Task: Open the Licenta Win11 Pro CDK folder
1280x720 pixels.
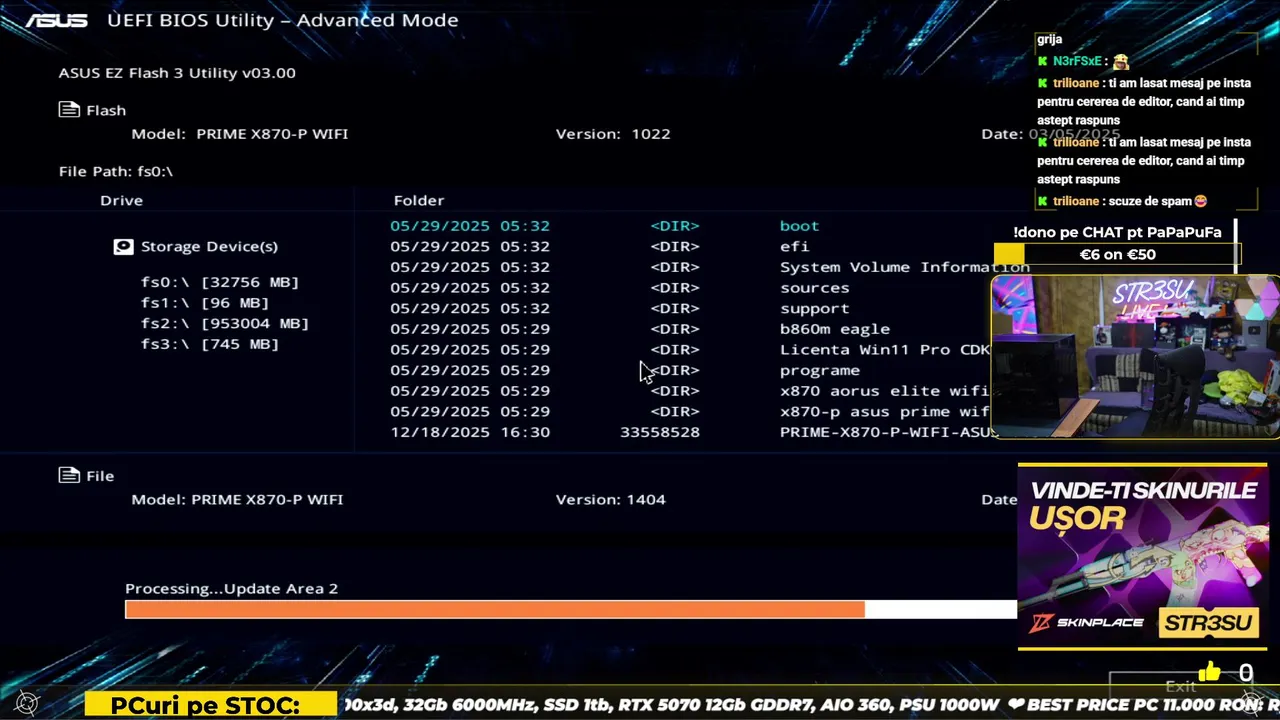Action: [x=885, y=349]
